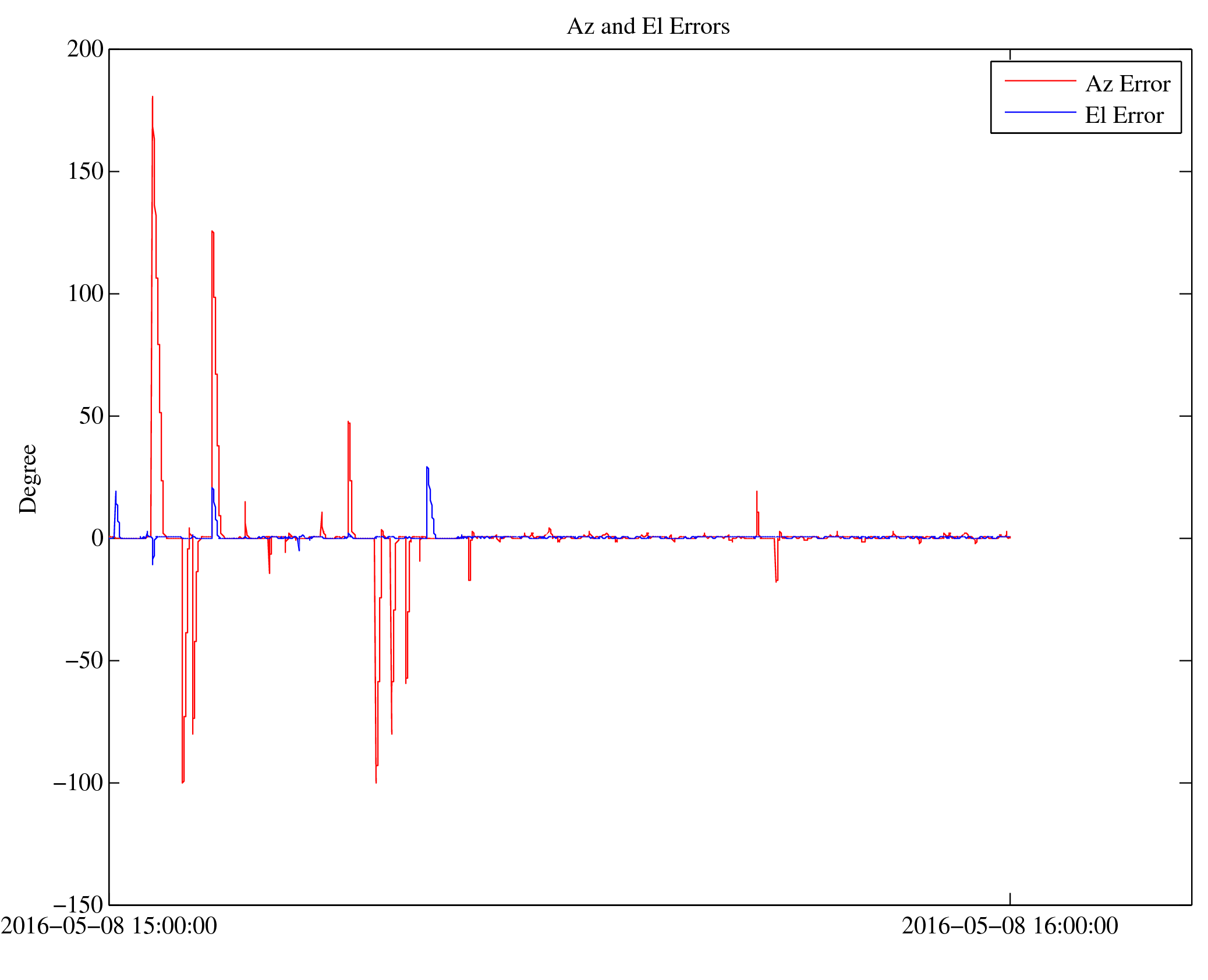
Task: Click the 2016-05-08 16:00:00 x-axis tick label
Action: click(1009, 926)
